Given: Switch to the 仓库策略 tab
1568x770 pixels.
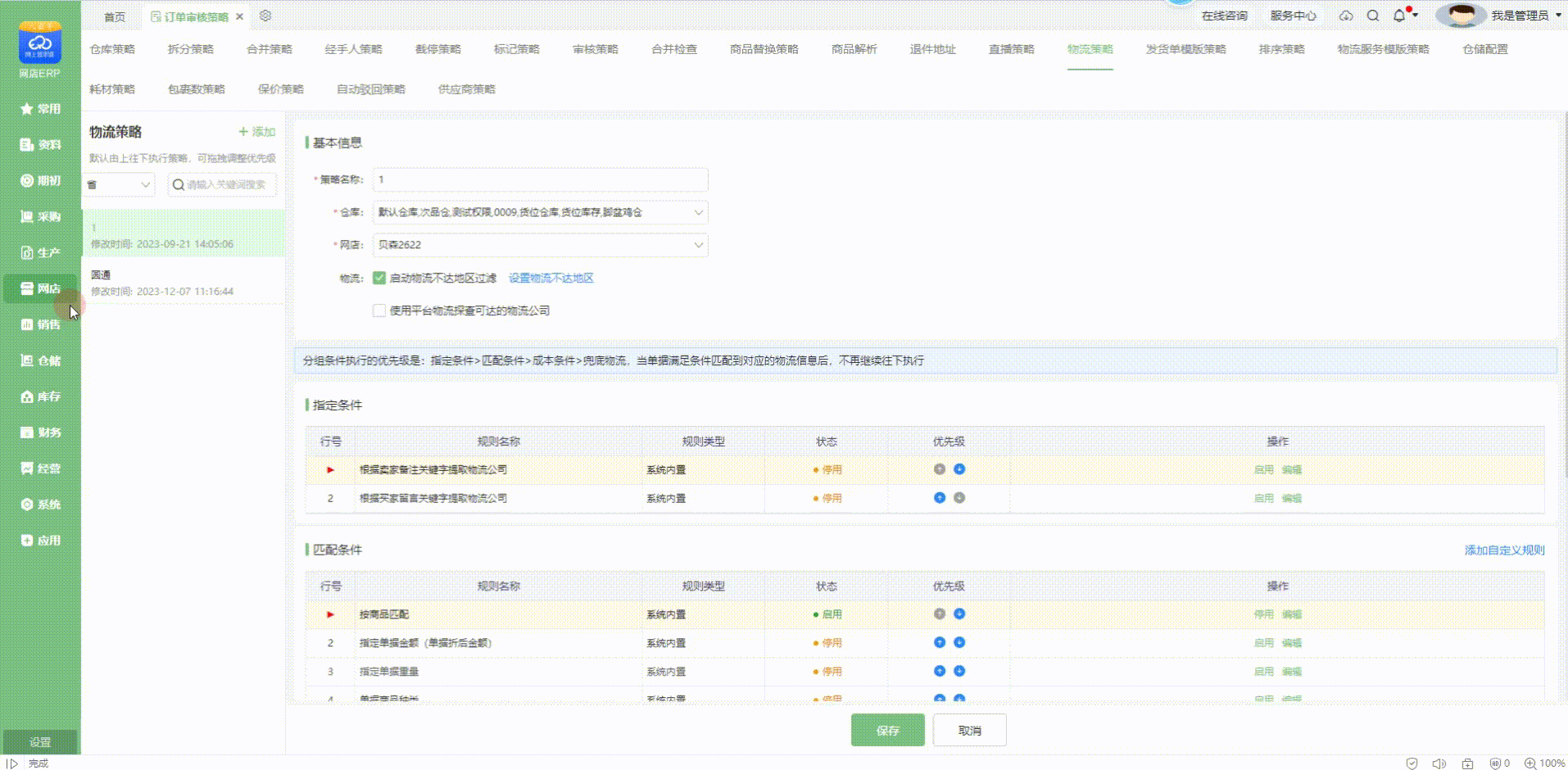Looking at the screenshot, I should point(112,49).
